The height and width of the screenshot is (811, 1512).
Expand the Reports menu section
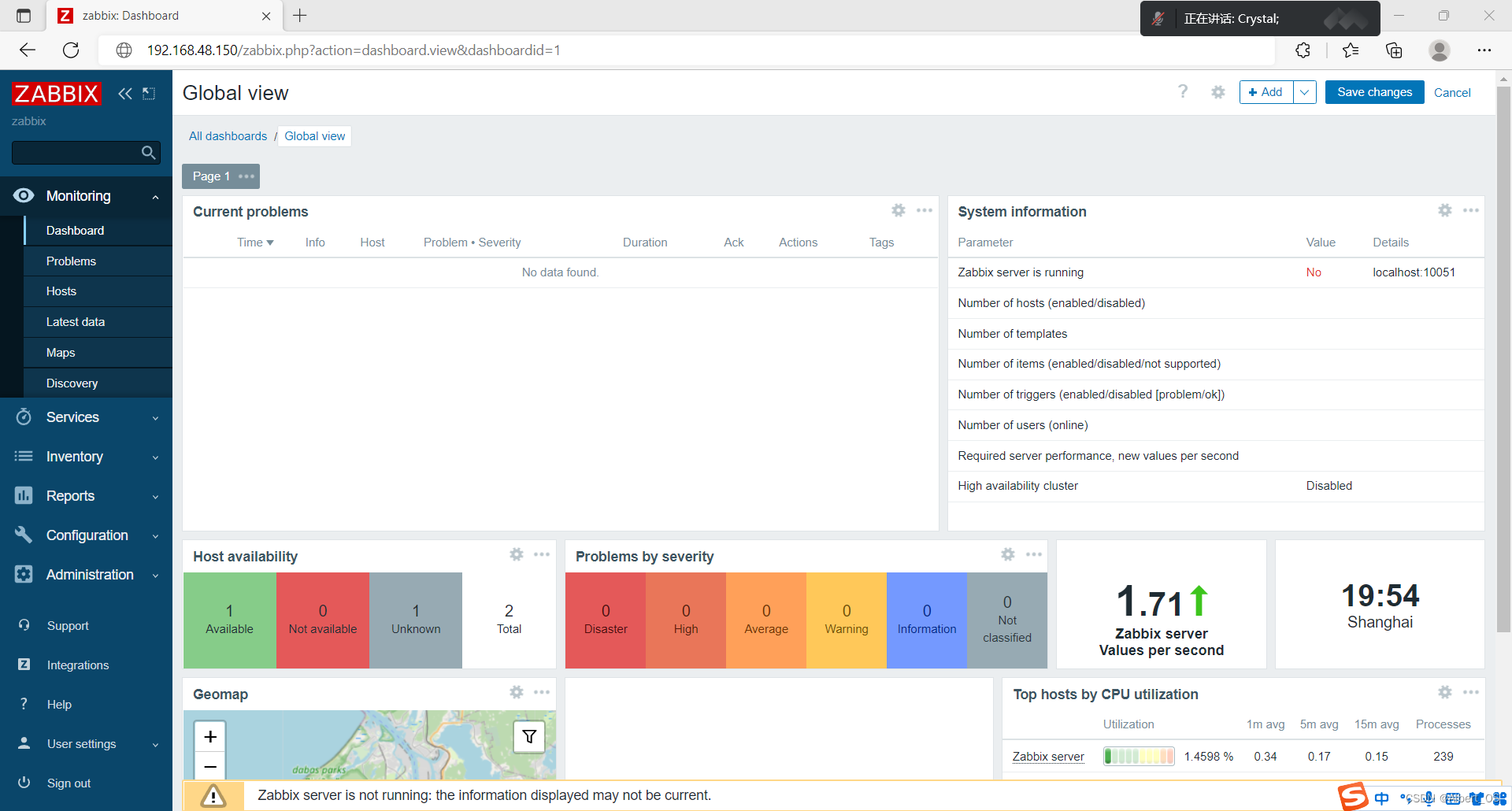click(86, 496)
